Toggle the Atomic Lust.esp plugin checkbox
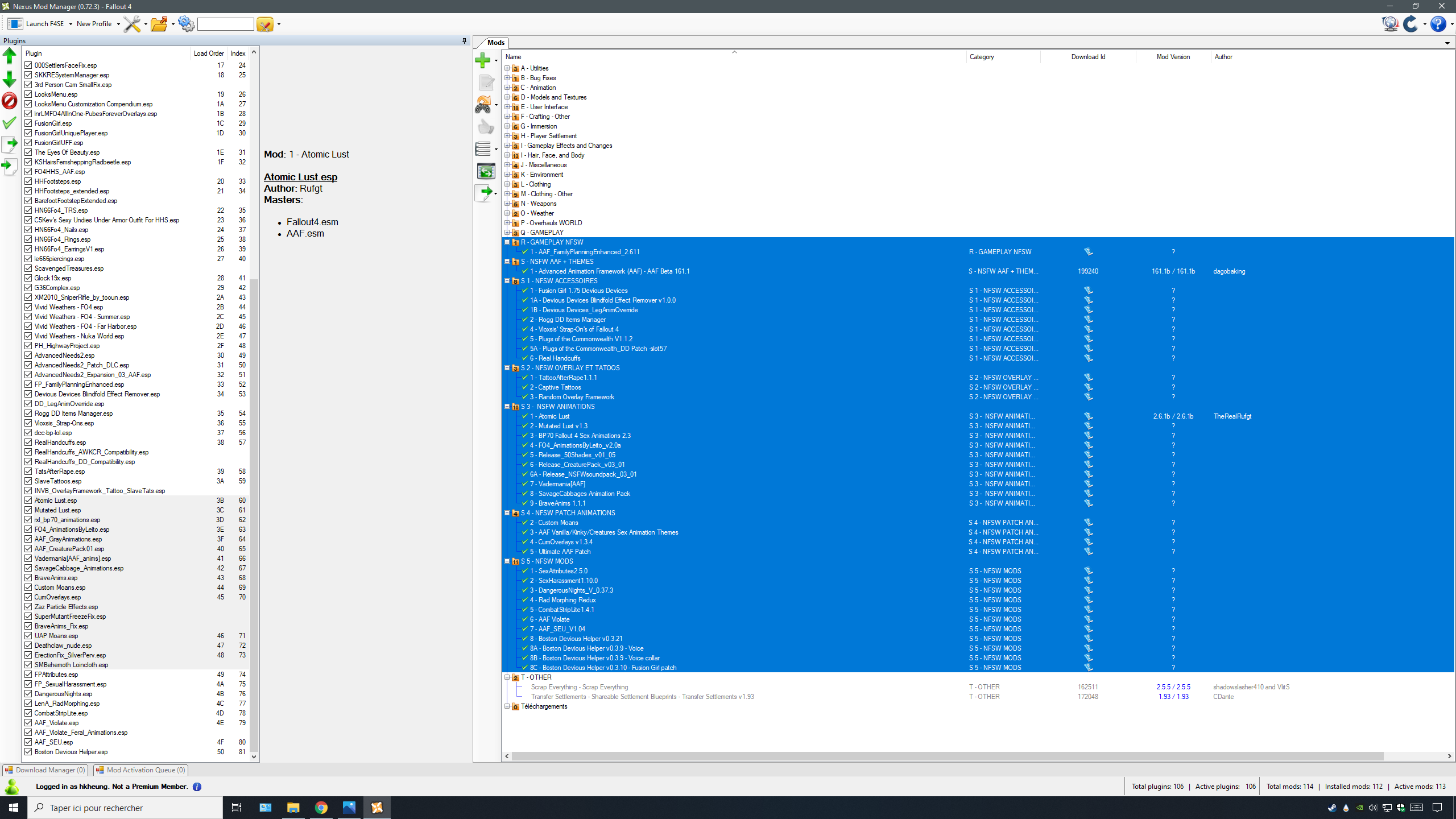Image resolution: width=1456 pixels, height=819 pixels. click(28, 500)
